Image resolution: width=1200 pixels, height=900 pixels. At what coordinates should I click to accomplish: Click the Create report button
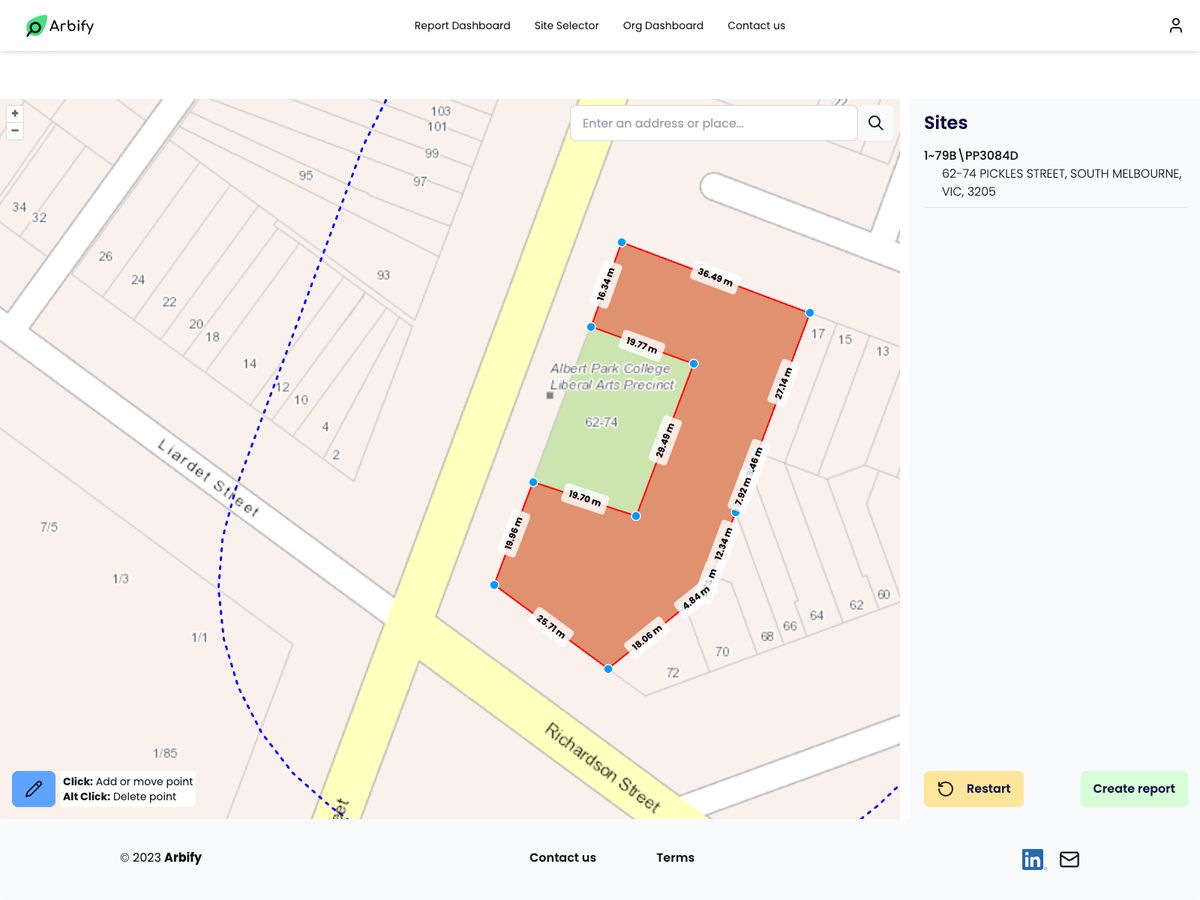[x=1134, y=788]
